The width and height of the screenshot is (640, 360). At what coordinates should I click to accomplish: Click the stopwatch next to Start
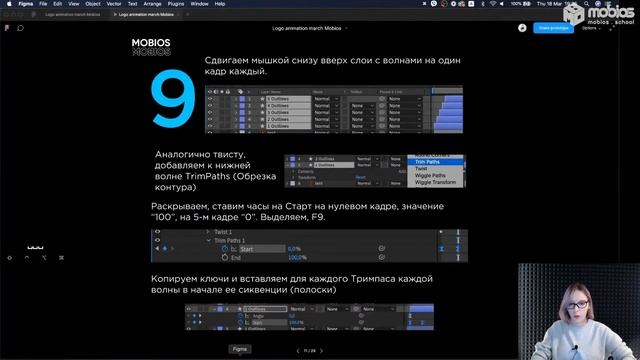(224, 249)
